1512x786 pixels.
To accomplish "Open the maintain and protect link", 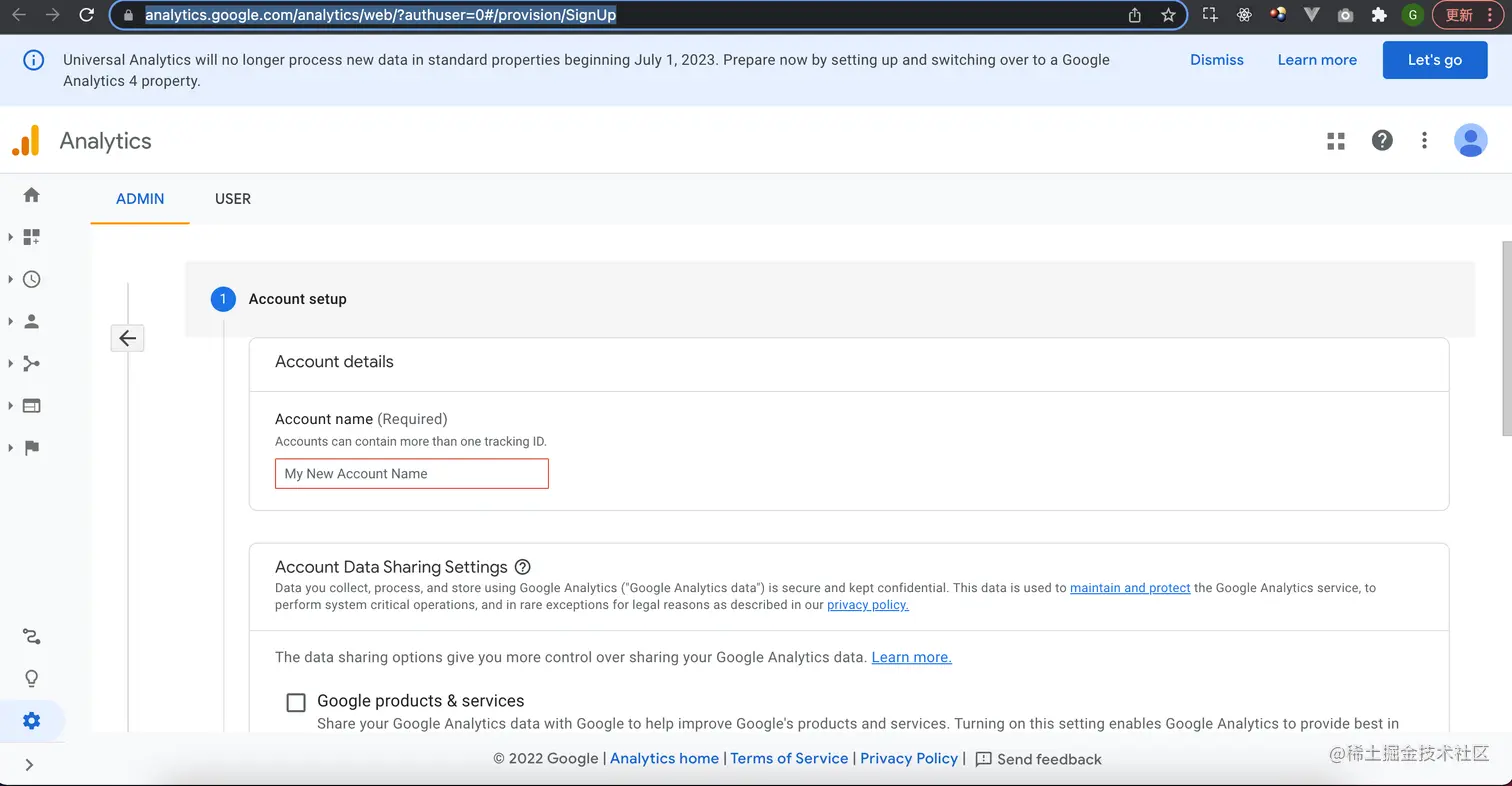I will [1130, 588].
